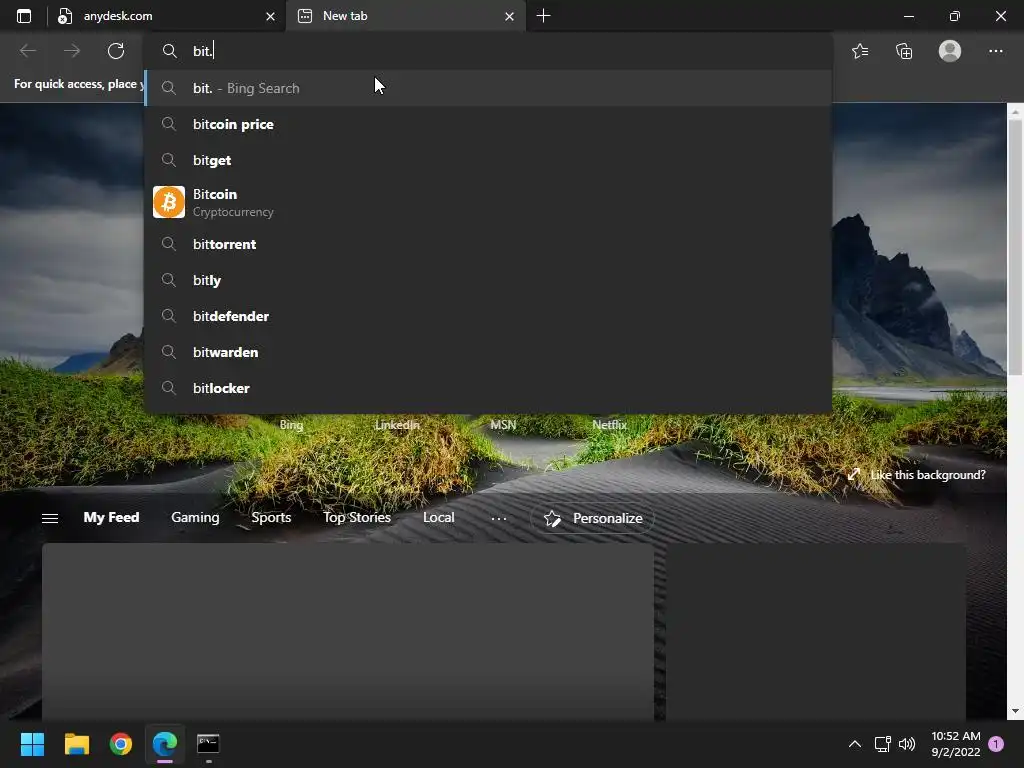Select the 'bittorrent' suggestion
The height and width of the screenshot is (768, 1024).
(x=488, y=244)
